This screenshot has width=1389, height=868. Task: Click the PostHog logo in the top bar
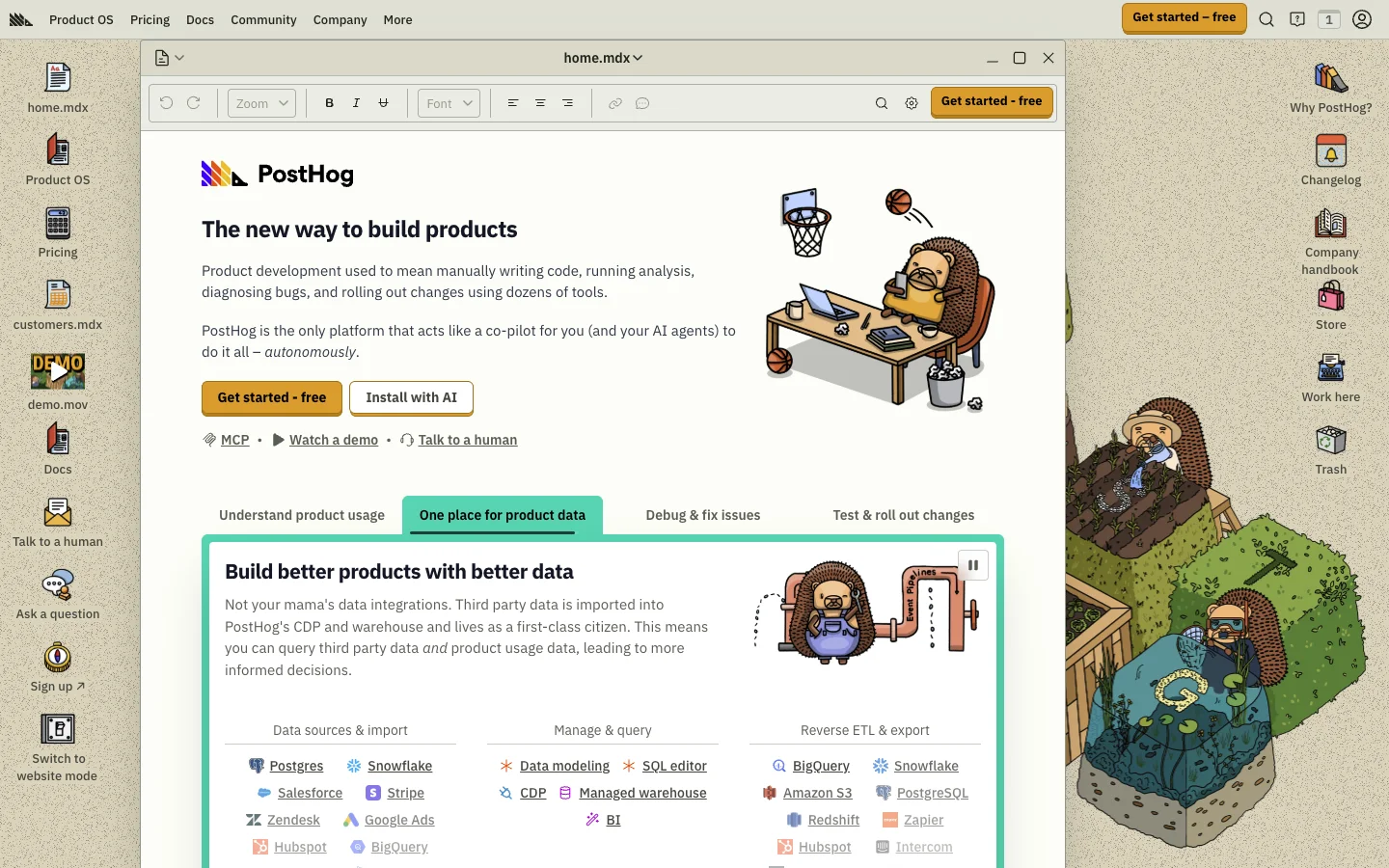[x=21, y=19]
